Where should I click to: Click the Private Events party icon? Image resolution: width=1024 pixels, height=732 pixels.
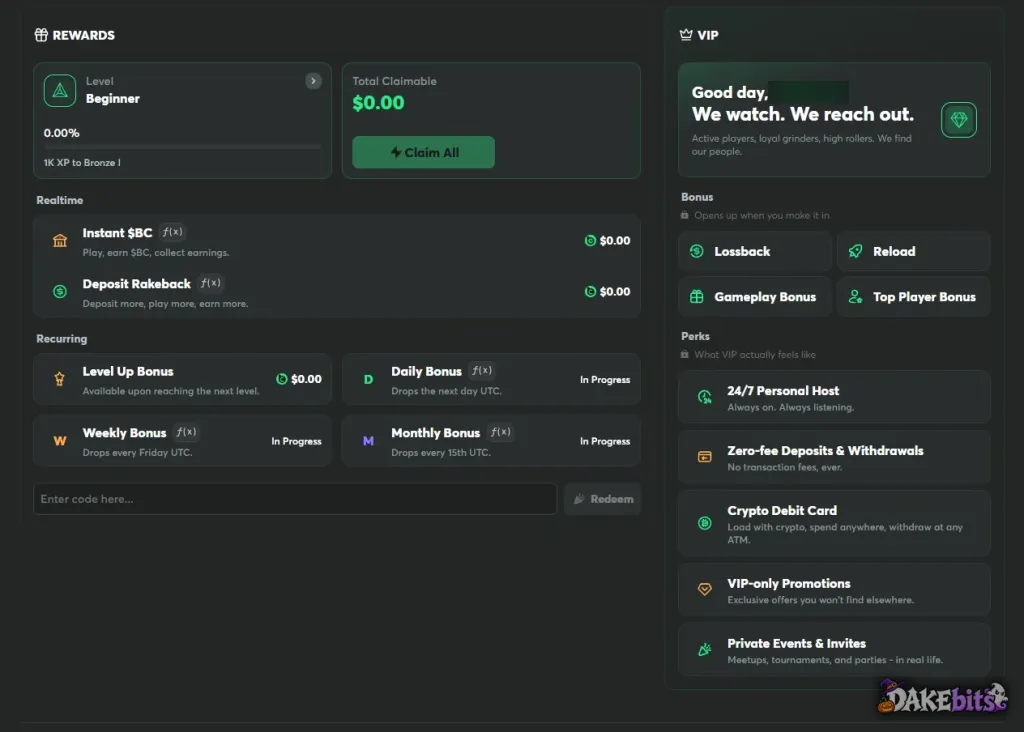[x=705, y=649]
